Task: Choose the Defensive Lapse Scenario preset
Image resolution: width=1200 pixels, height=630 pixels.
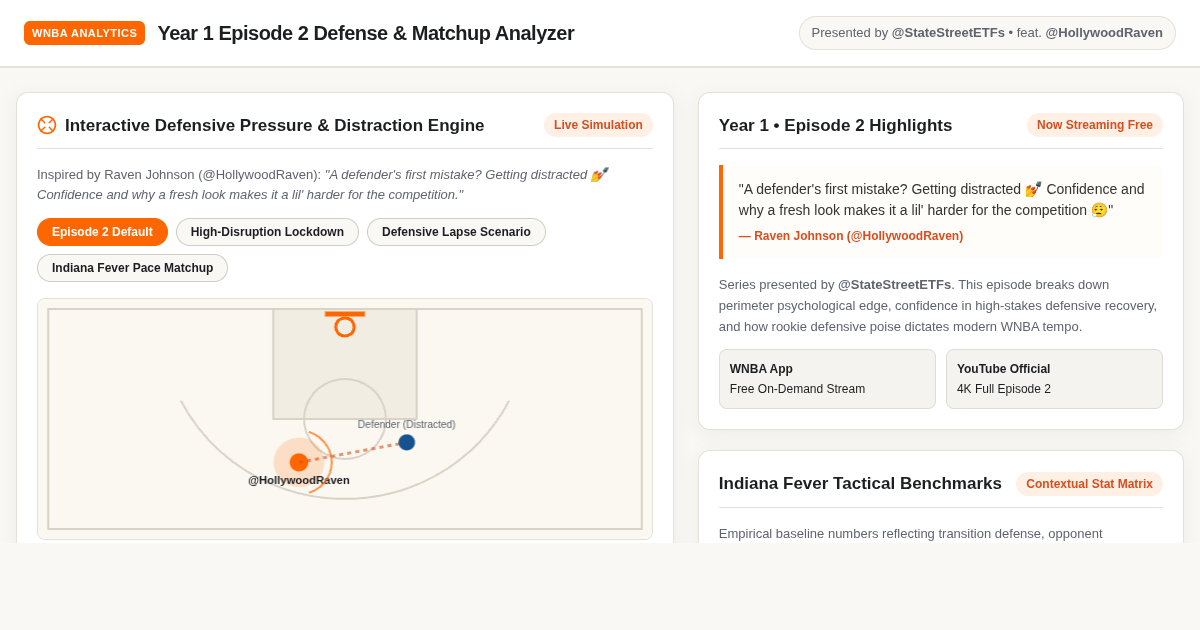Action: [456, 232]
